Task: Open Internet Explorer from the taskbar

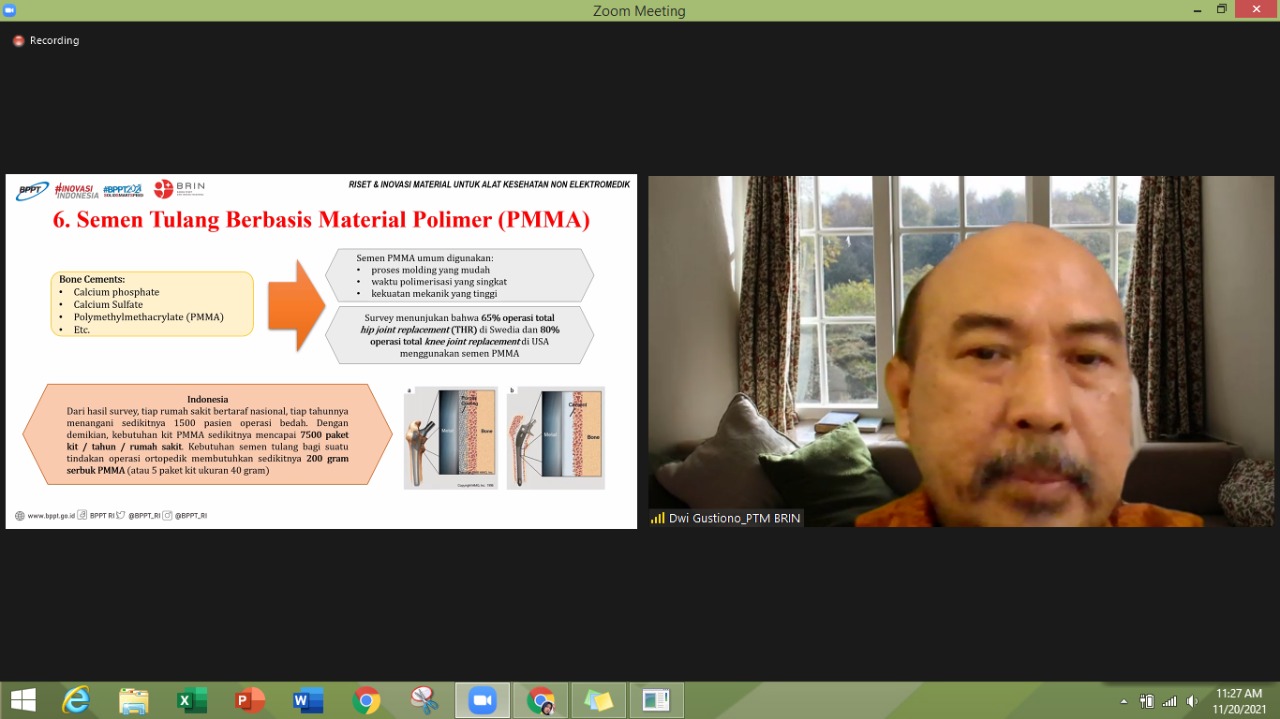Action: pos(76,700)
